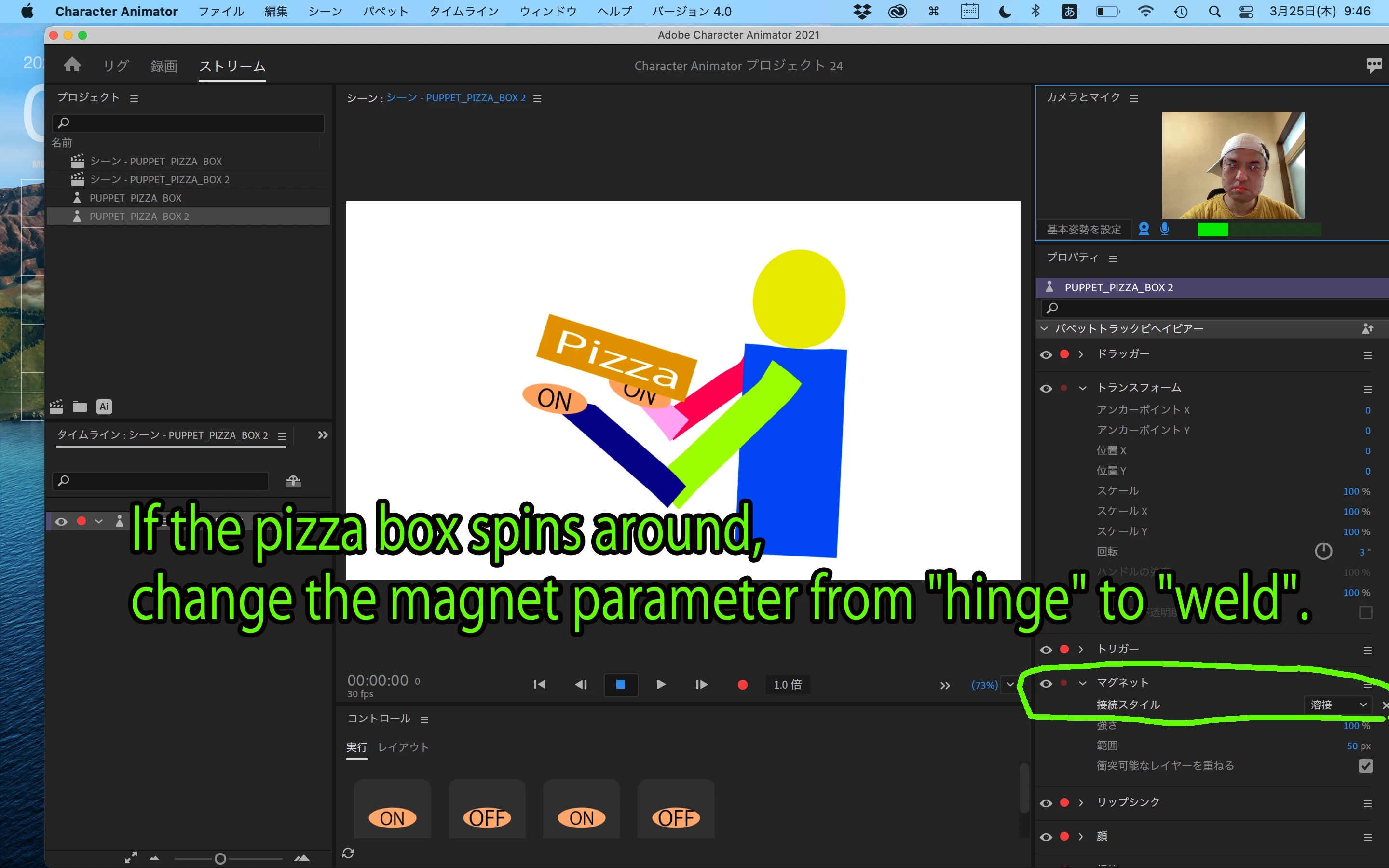Click the Home icon in workspace bar
The height and width of the screenshot is (868, 1389).
(72, 65)
